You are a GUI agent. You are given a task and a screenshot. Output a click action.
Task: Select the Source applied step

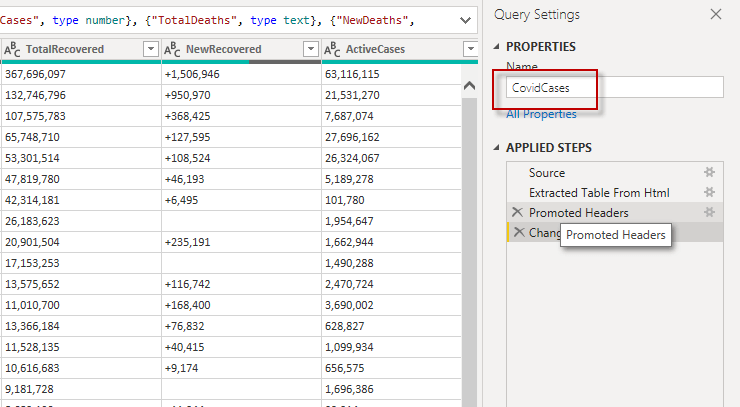[x=614, y=173]
